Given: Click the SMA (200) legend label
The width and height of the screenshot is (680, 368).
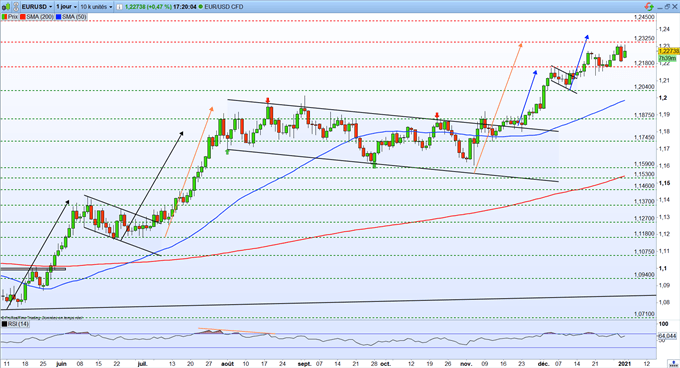Looking at the screenshot, I should pos(39,17).
